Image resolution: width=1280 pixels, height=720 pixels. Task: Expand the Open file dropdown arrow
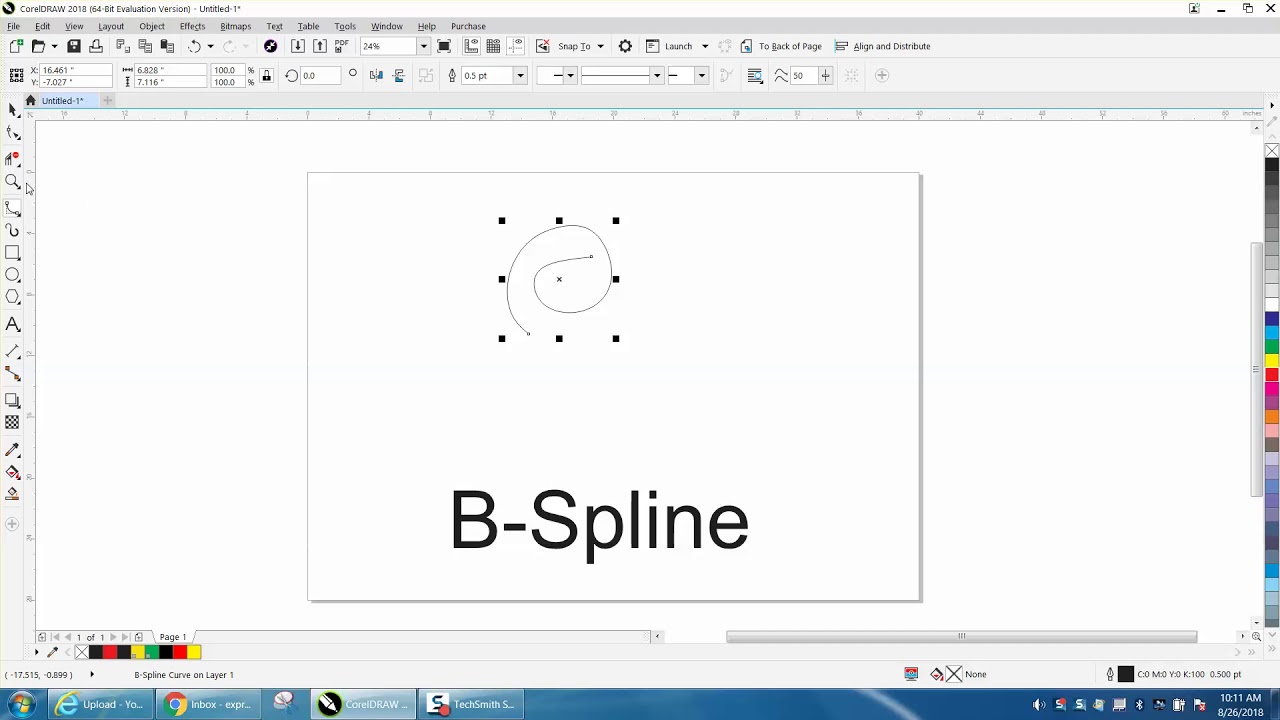pyautogui.click(x=54, y=46)
